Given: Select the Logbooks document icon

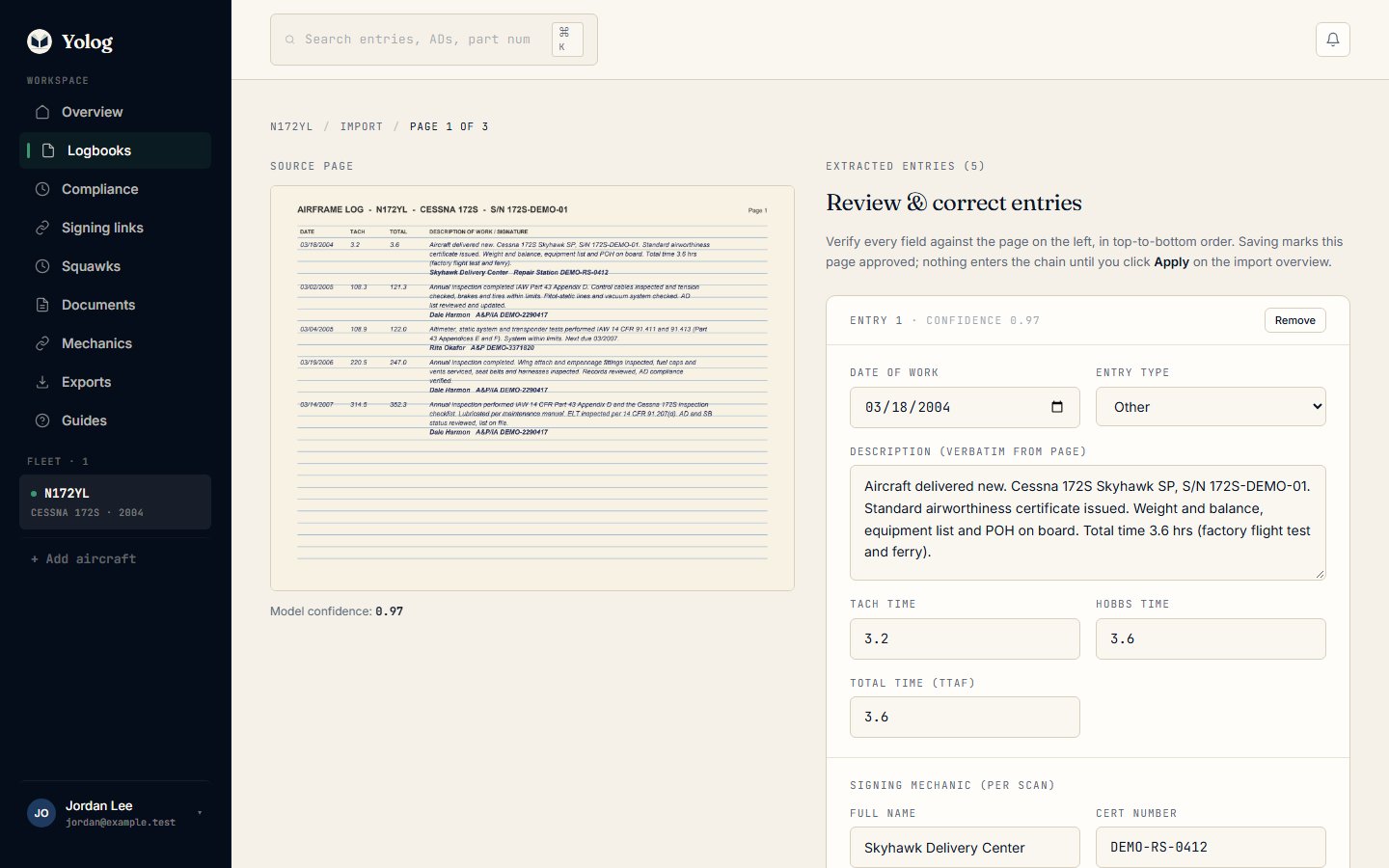Looking at the screenshot, I should pyautogui.click(x=48, y=150).
